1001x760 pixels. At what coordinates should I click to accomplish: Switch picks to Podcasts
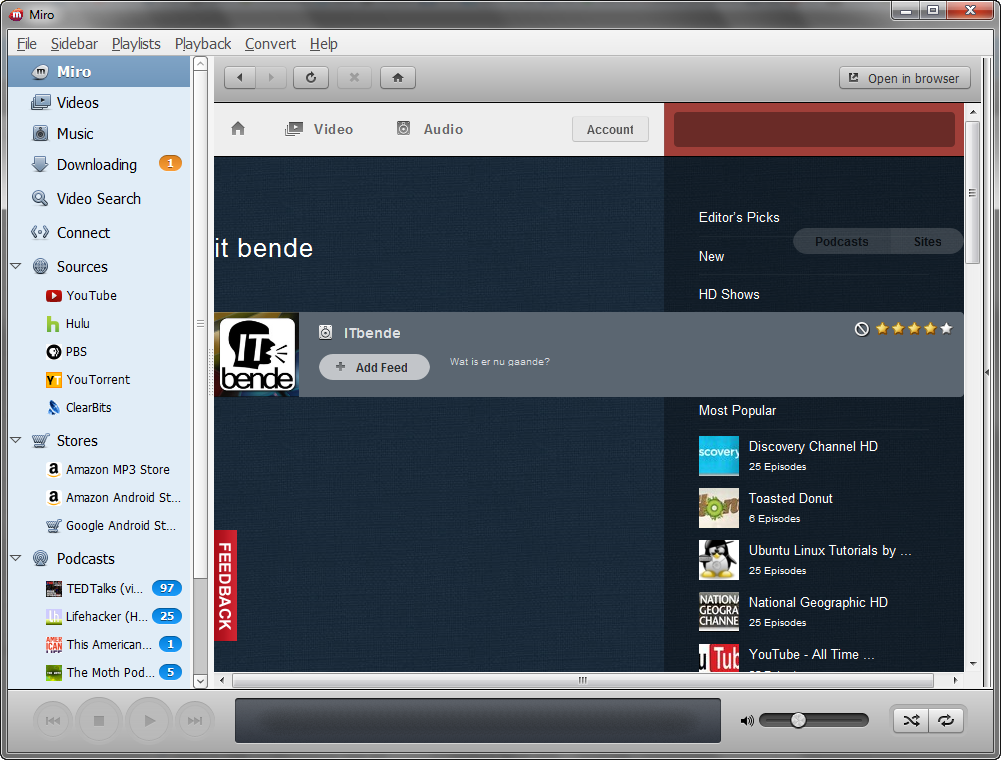click(841, 241)
